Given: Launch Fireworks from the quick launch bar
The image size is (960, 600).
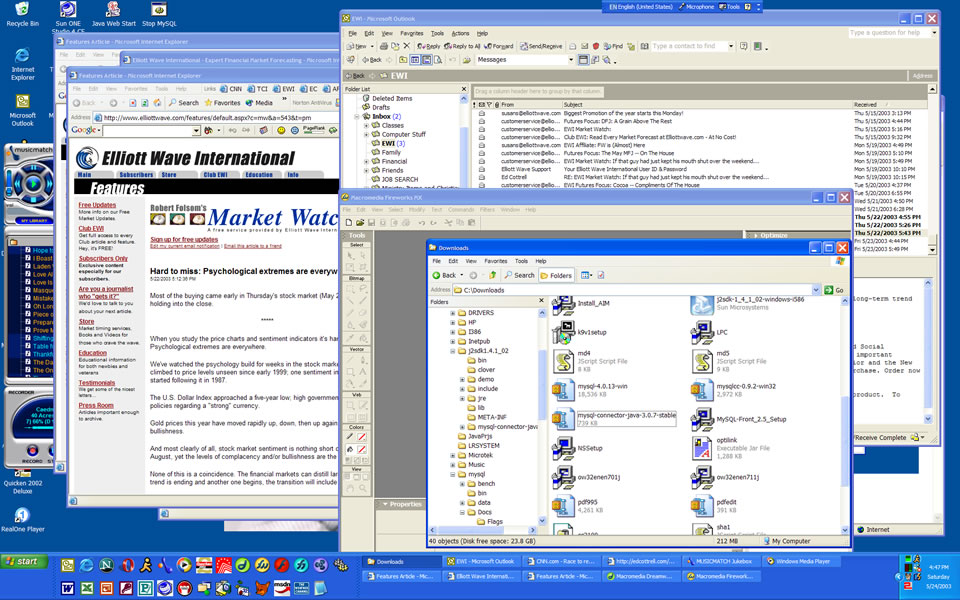Looking at the screenshot, I should coord(263,564).
